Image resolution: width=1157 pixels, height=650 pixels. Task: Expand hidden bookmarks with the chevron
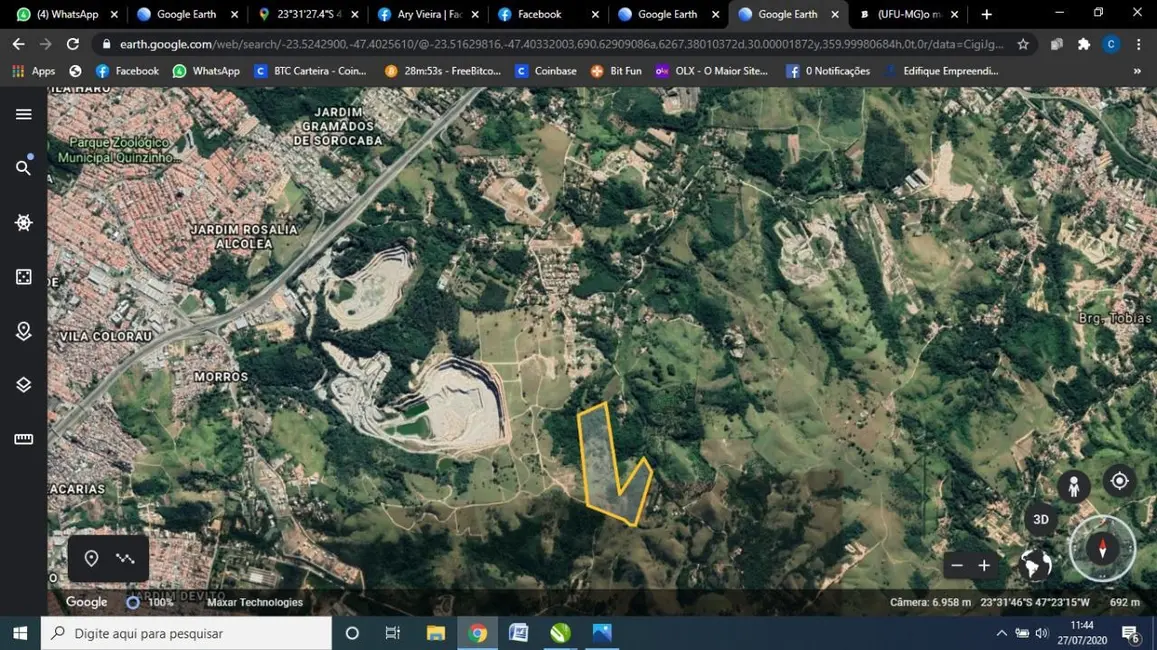tap(1136, 70)
